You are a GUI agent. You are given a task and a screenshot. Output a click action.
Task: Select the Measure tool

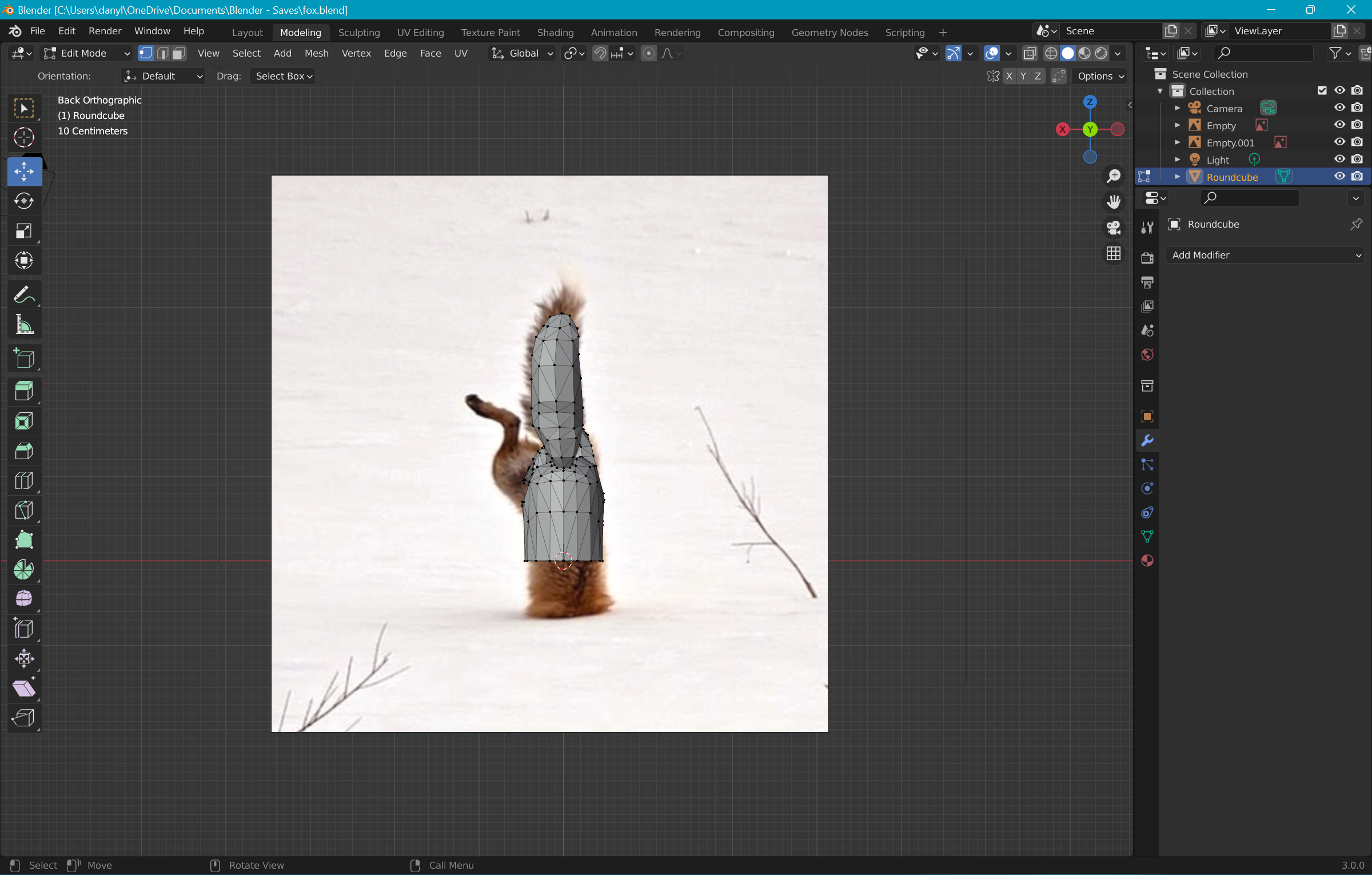[24, 324]
